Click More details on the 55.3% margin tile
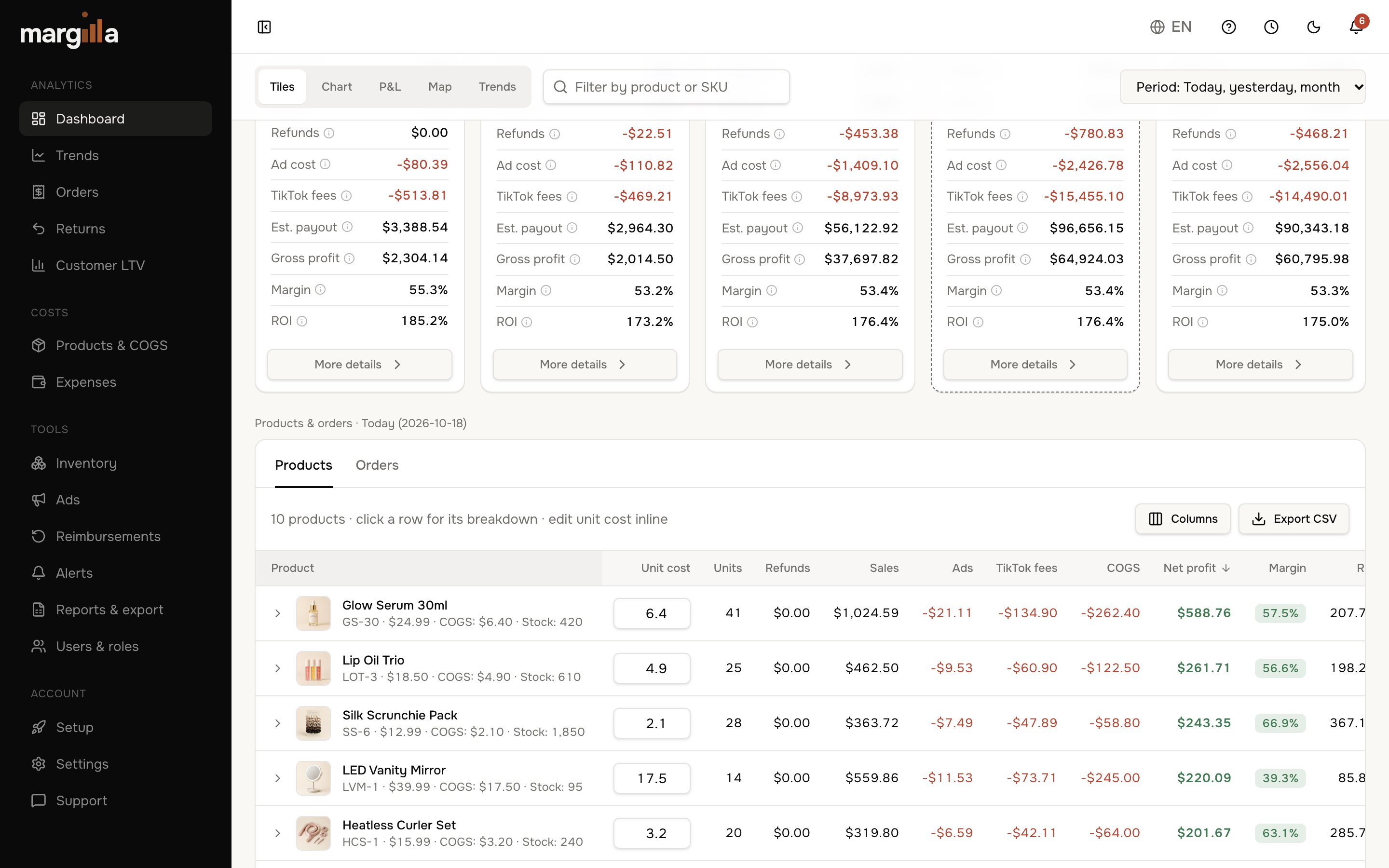The image size is (1389, 868). [x=359, y=365]
